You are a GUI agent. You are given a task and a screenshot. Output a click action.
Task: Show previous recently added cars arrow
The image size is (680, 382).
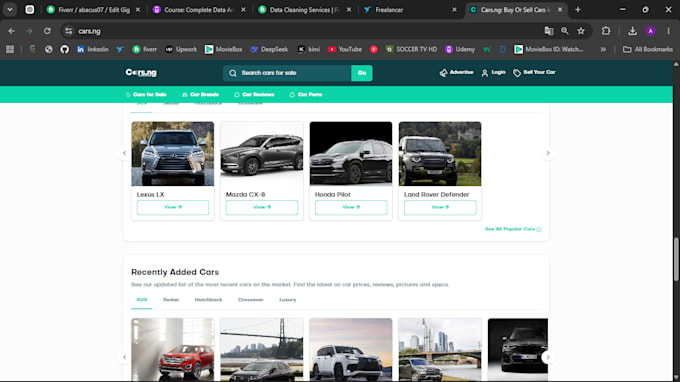124,357
